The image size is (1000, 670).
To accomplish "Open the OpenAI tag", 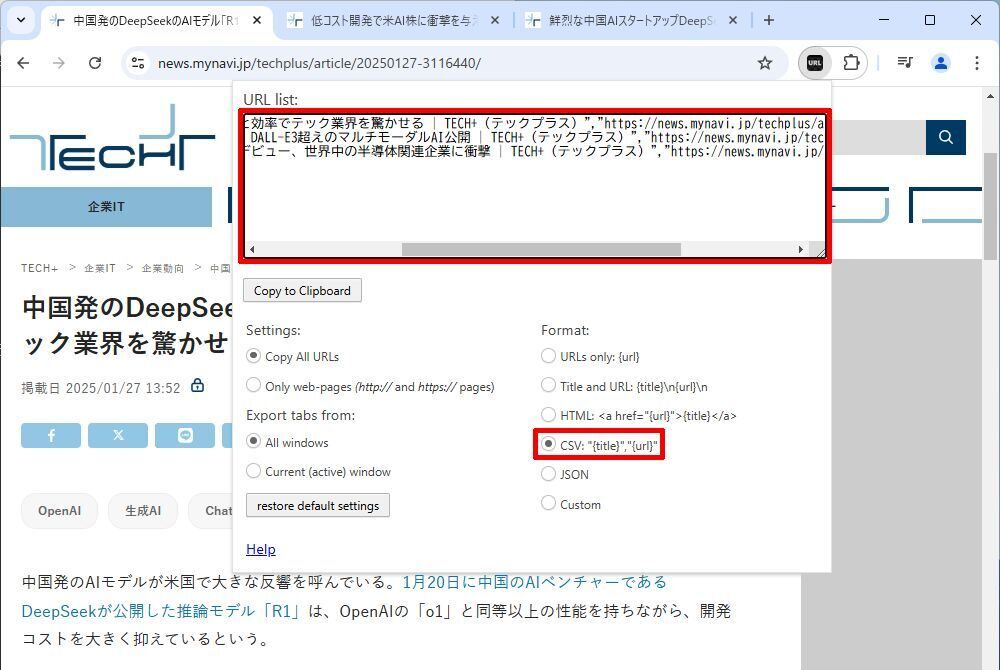I will [59, 511].
